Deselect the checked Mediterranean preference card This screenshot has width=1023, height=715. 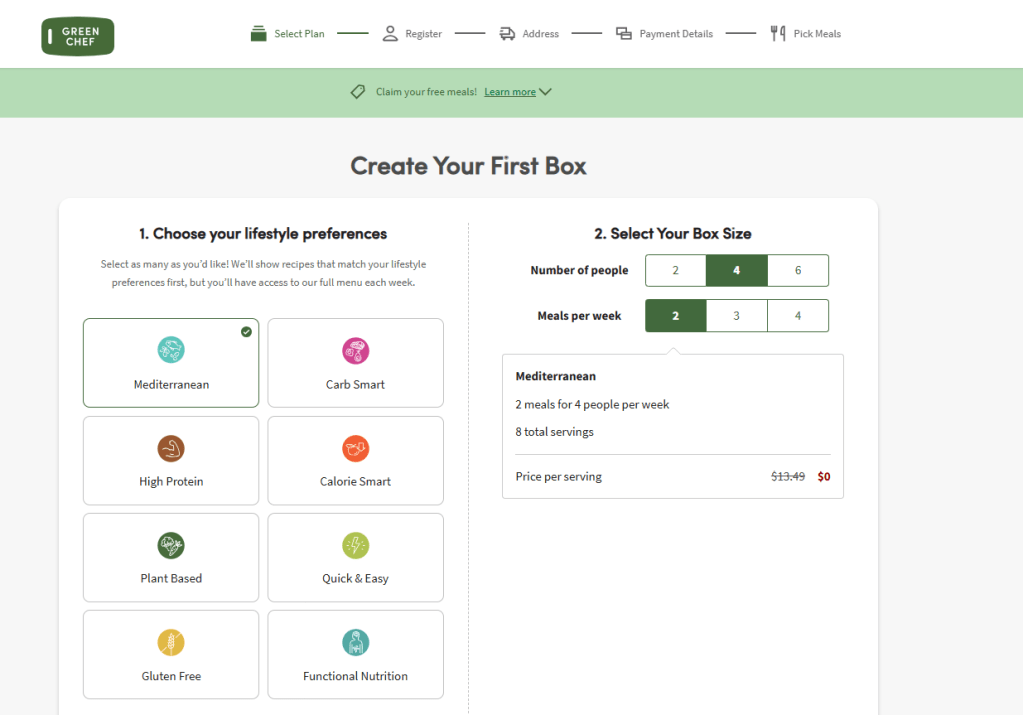pos(171,363)
